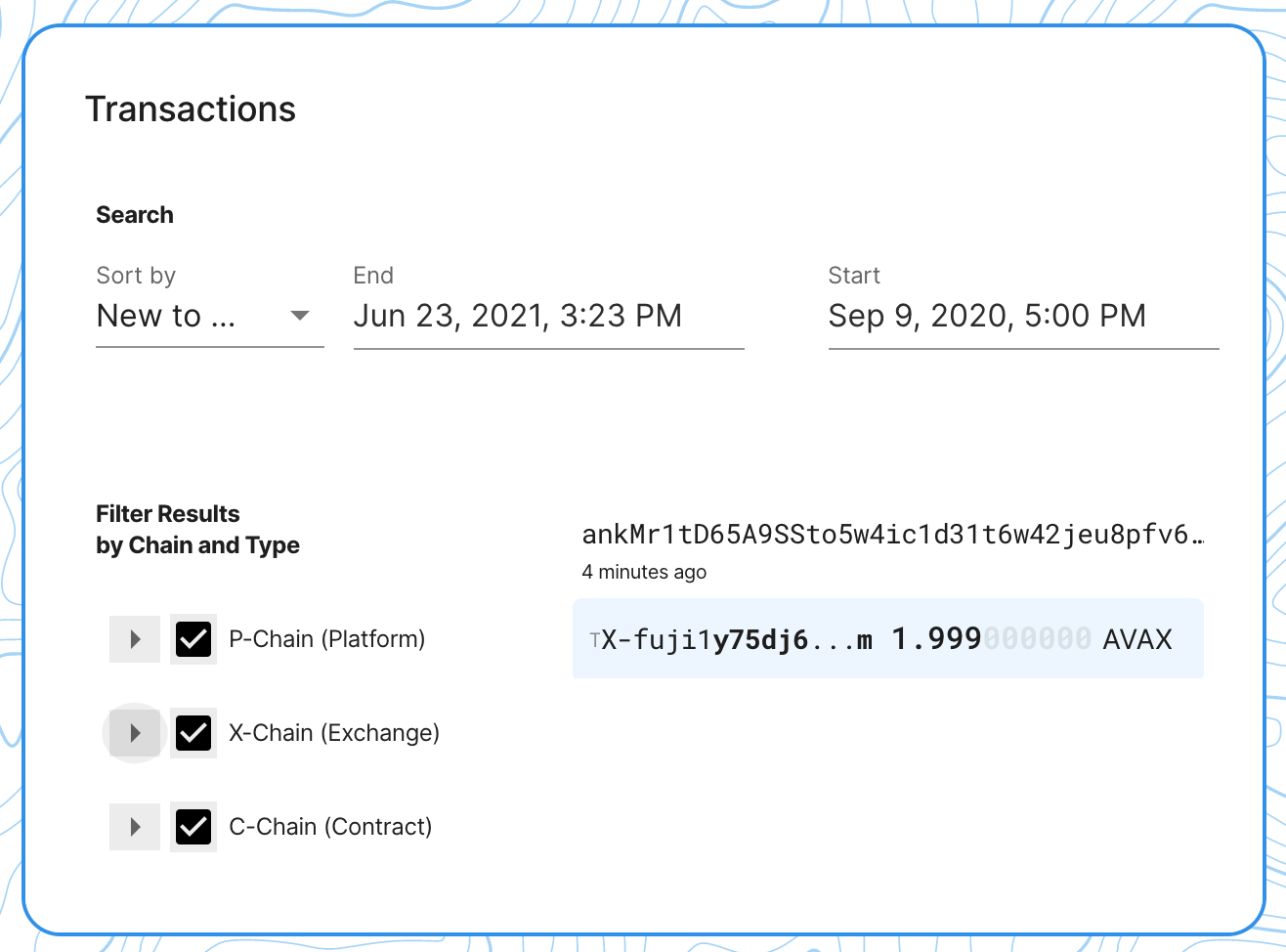
Task: Expand the P-Chain (Platform) filter
Action: (135, 639)
